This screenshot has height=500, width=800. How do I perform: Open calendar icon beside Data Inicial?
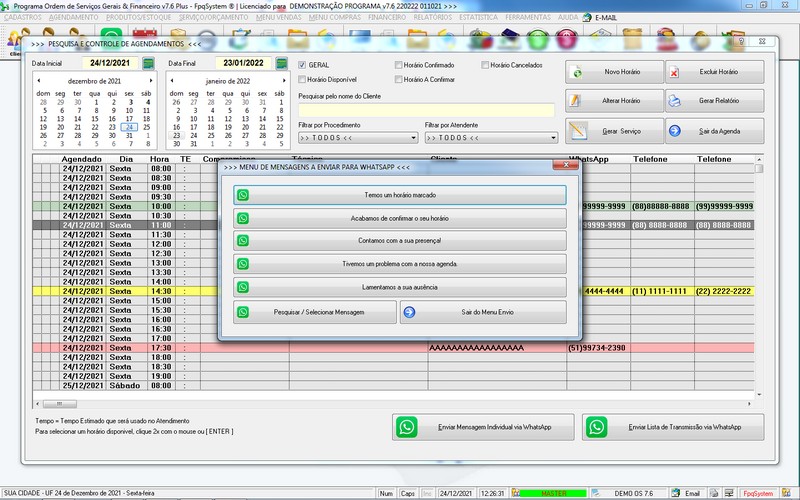point(148,63)
